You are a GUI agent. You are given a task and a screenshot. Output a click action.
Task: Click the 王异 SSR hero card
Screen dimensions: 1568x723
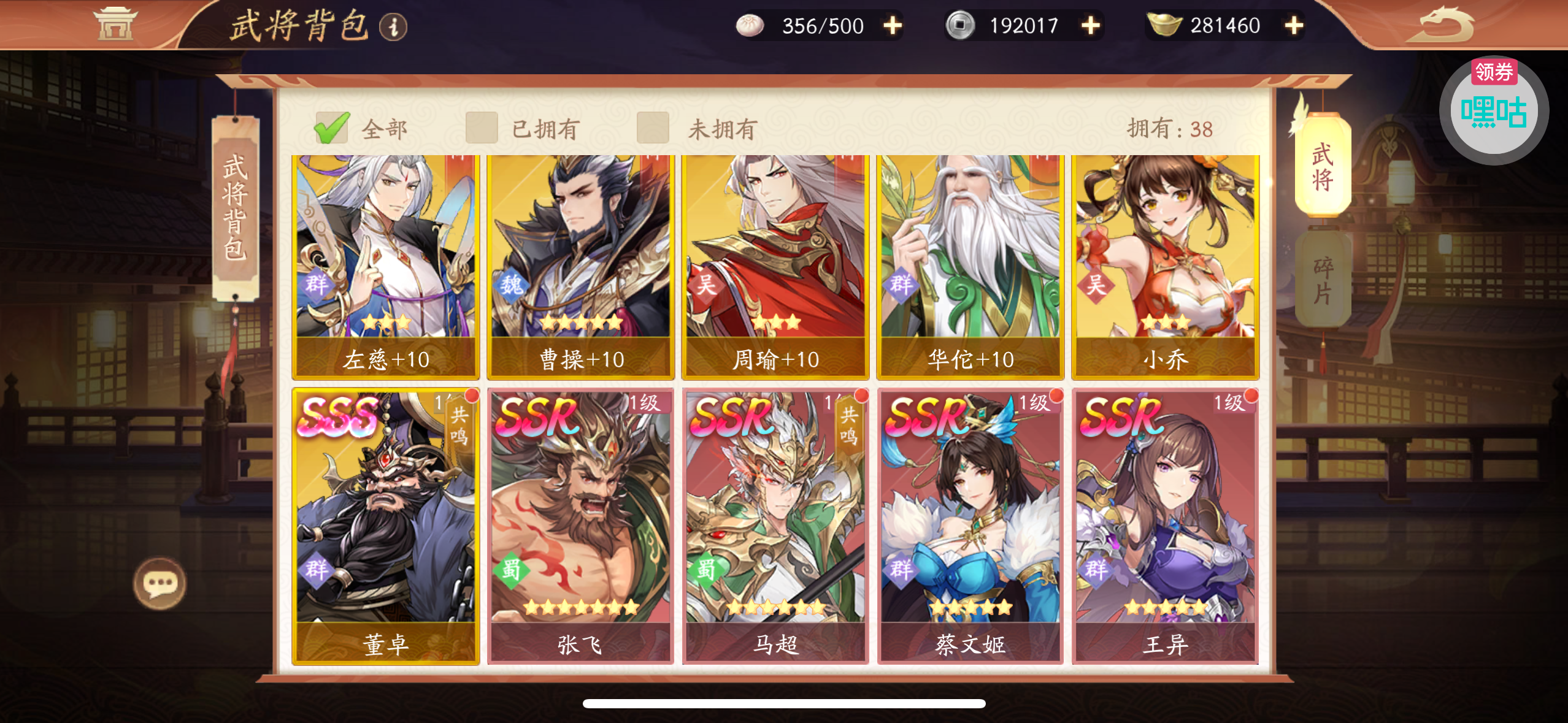pos(1166,526)
